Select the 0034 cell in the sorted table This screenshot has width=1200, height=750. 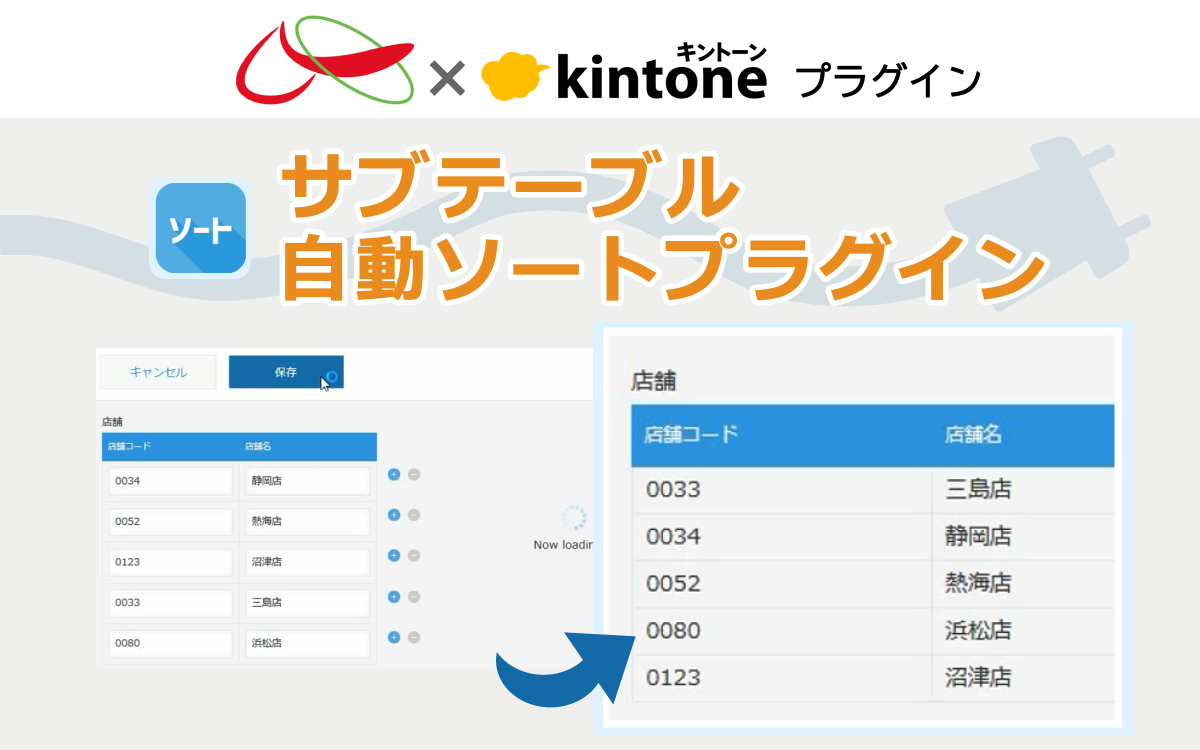[x=782, y=537]
